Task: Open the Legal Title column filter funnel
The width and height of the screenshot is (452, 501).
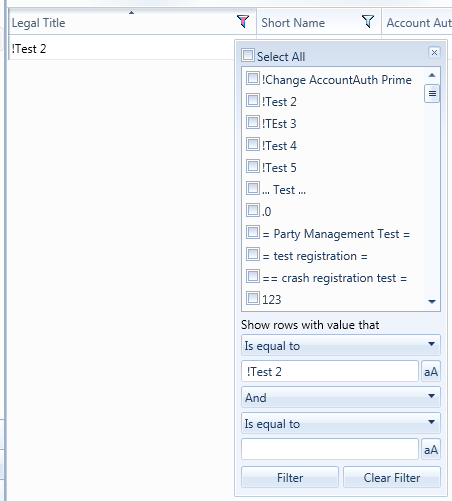Action: coord(243,22)
